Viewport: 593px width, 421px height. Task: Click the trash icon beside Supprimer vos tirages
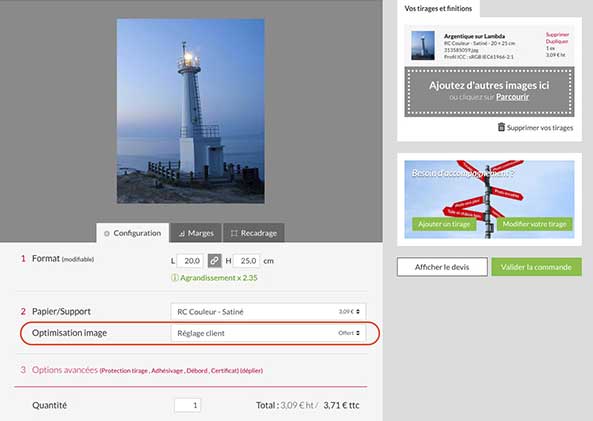pos(501,127)
